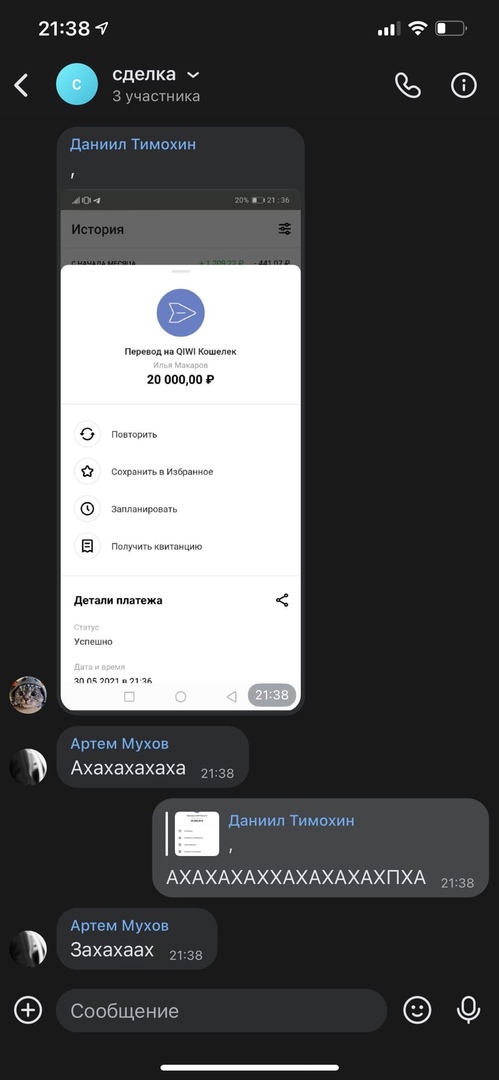Tap Артем Мухов avatar beside Захахаах

tap(28, 949)
